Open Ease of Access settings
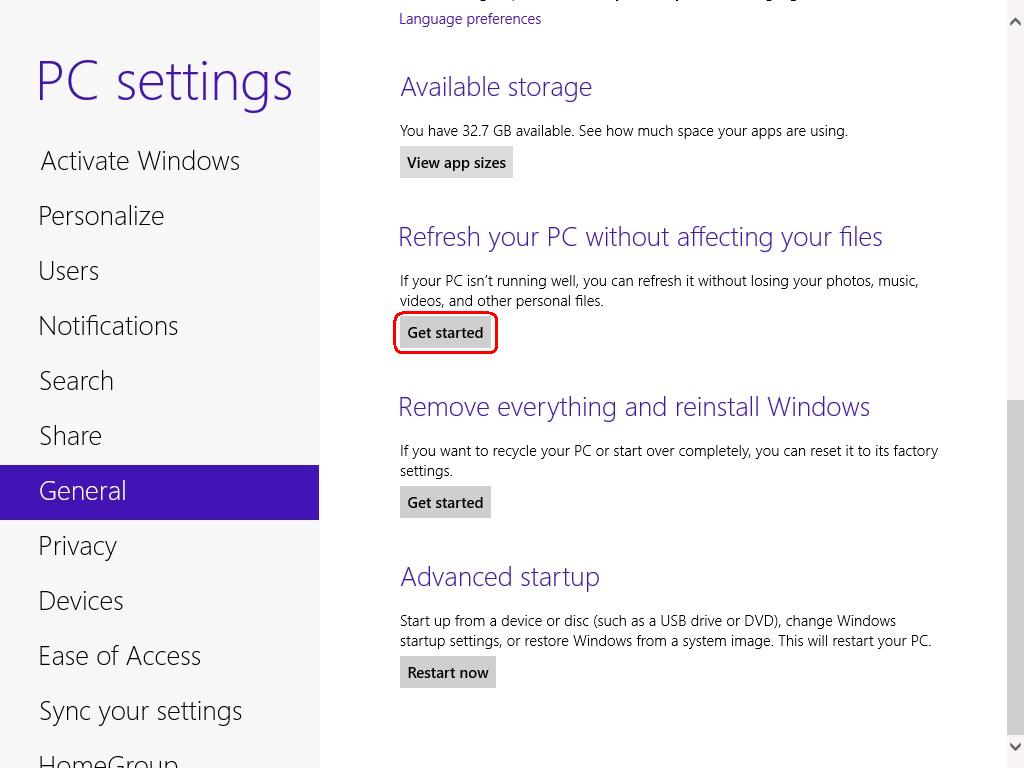1024x768 pixels. point(119,656)
